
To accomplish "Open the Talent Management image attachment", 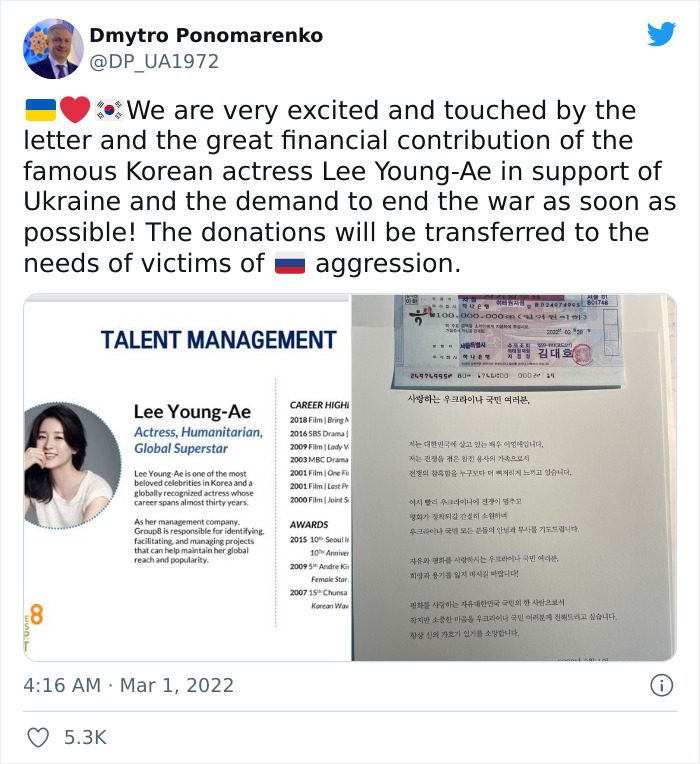I will (x=187, y=478).
